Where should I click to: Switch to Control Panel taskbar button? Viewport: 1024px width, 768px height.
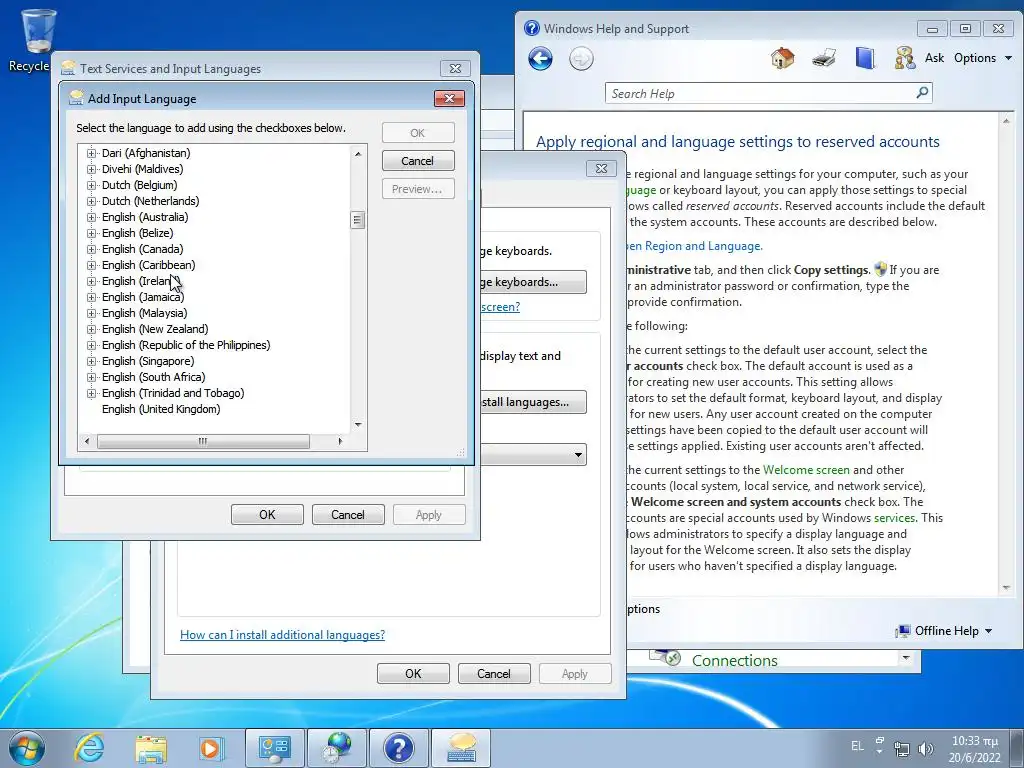point(274,748)
